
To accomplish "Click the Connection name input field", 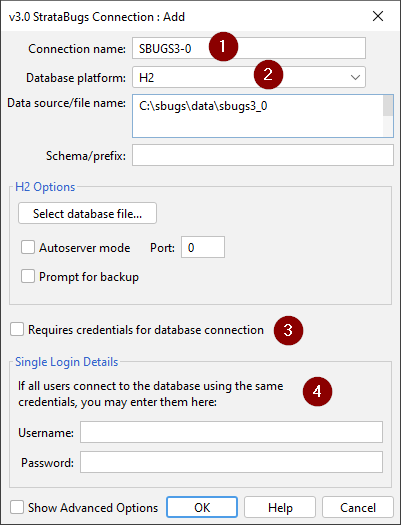I will coord(249,48).
